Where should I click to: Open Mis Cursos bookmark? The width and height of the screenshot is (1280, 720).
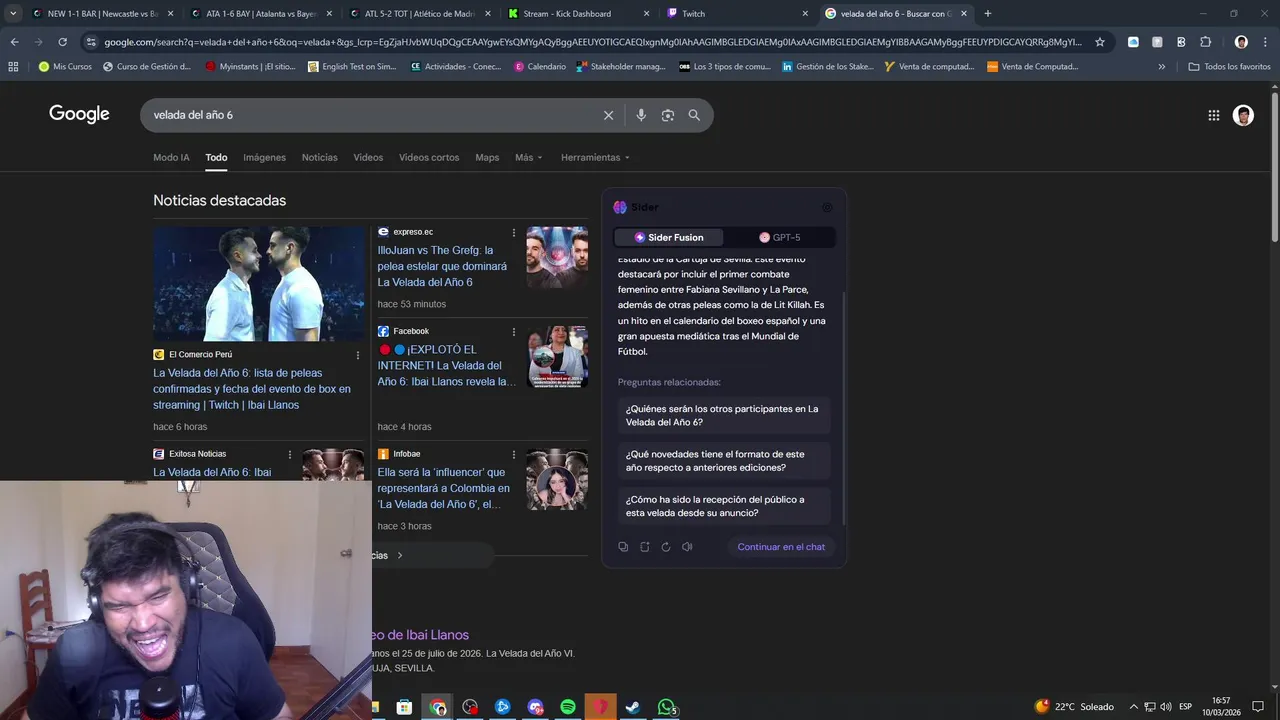[x=65, y=67]
